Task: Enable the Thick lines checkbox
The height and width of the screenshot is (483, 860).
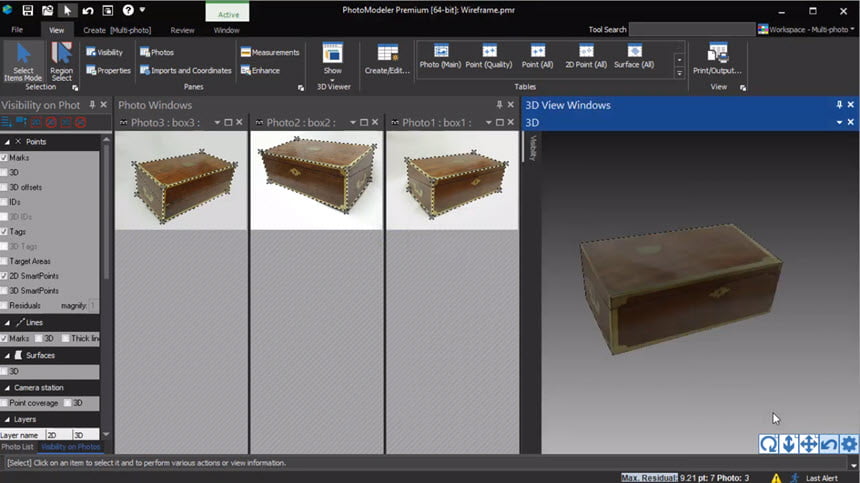Action: (x=65, y=338)
